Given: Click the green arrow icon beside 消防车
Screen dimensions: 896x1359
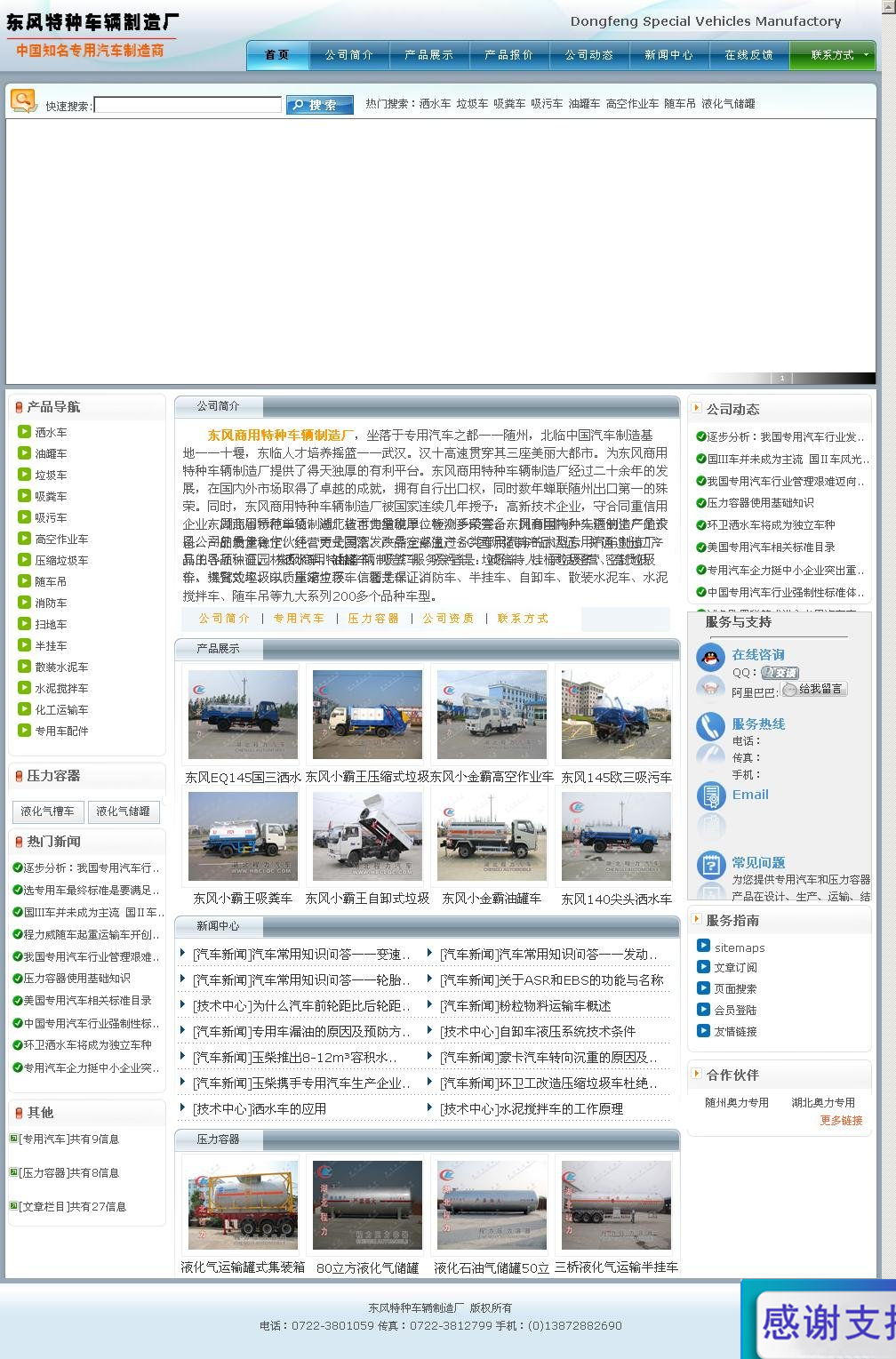Looking at the screenshot, I should (x=24, y=603).
